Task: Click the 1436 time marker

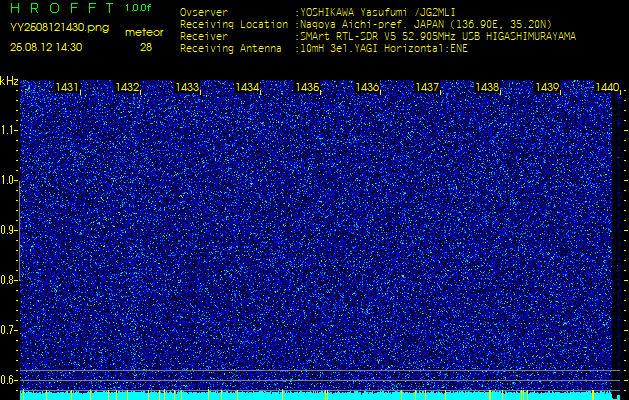Action: (367, 87)
